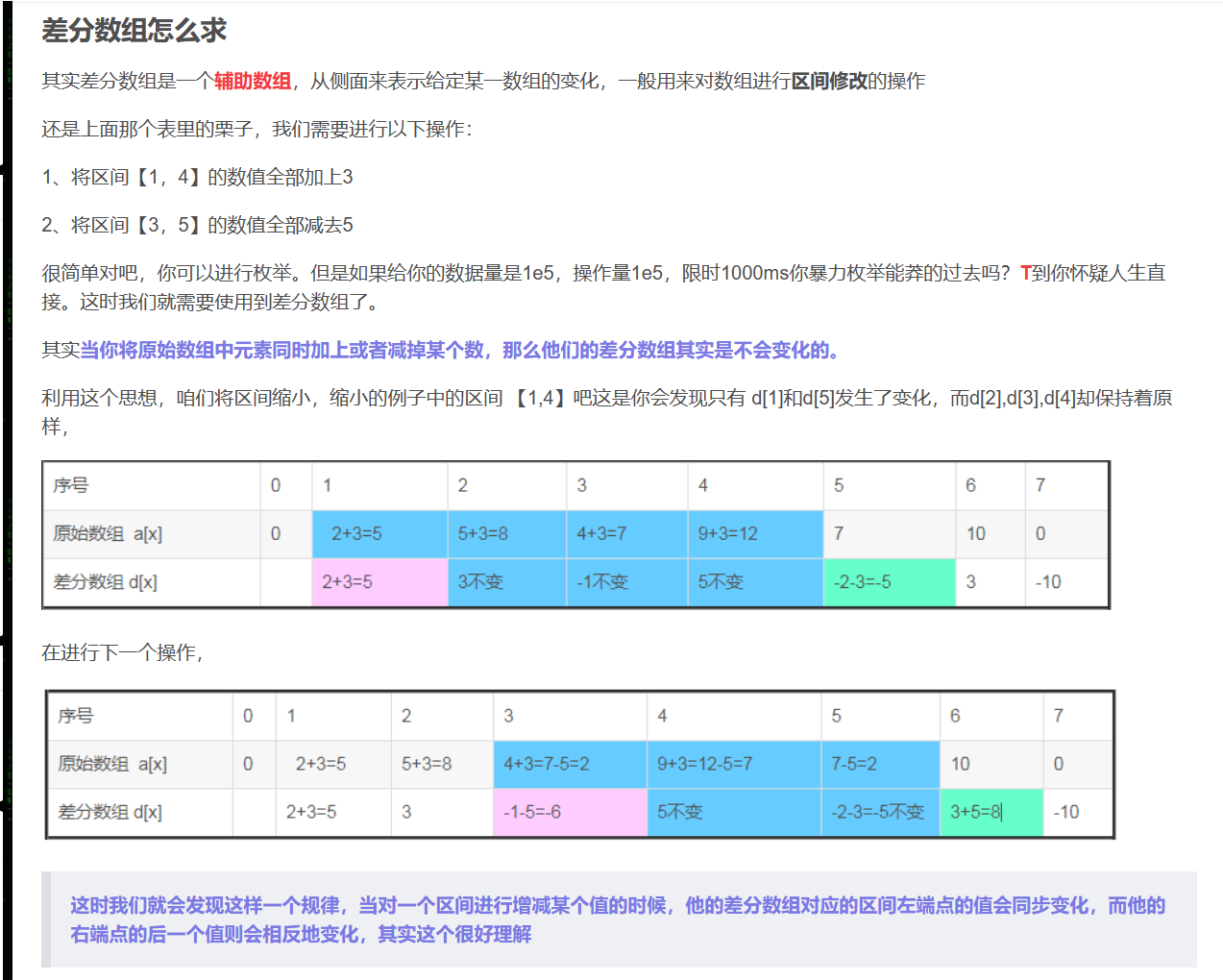Click the red letter T before 到你怀疑人生
This screenshot has width=1223, height=980.
[x=1025, y=274]
